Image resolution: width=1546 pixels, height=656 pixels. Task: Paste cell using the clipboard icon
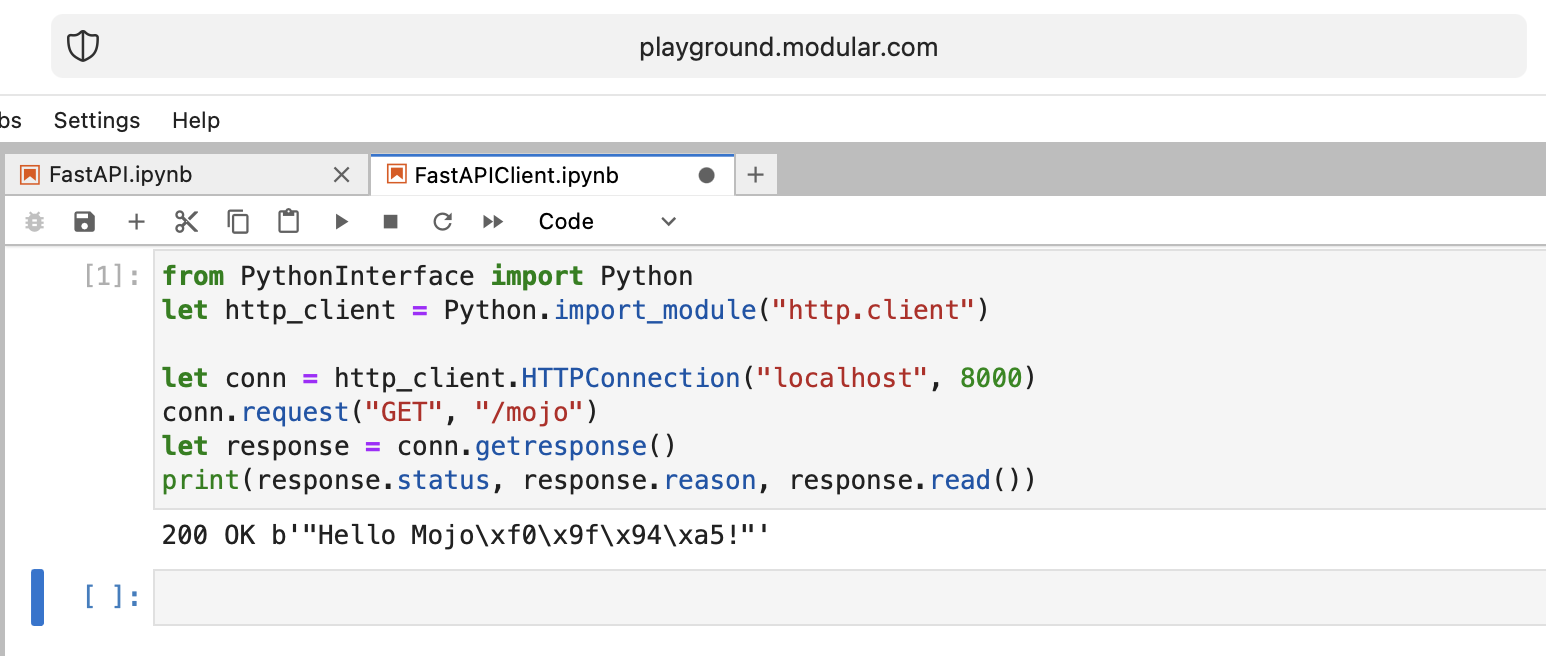tap(289, 222)
